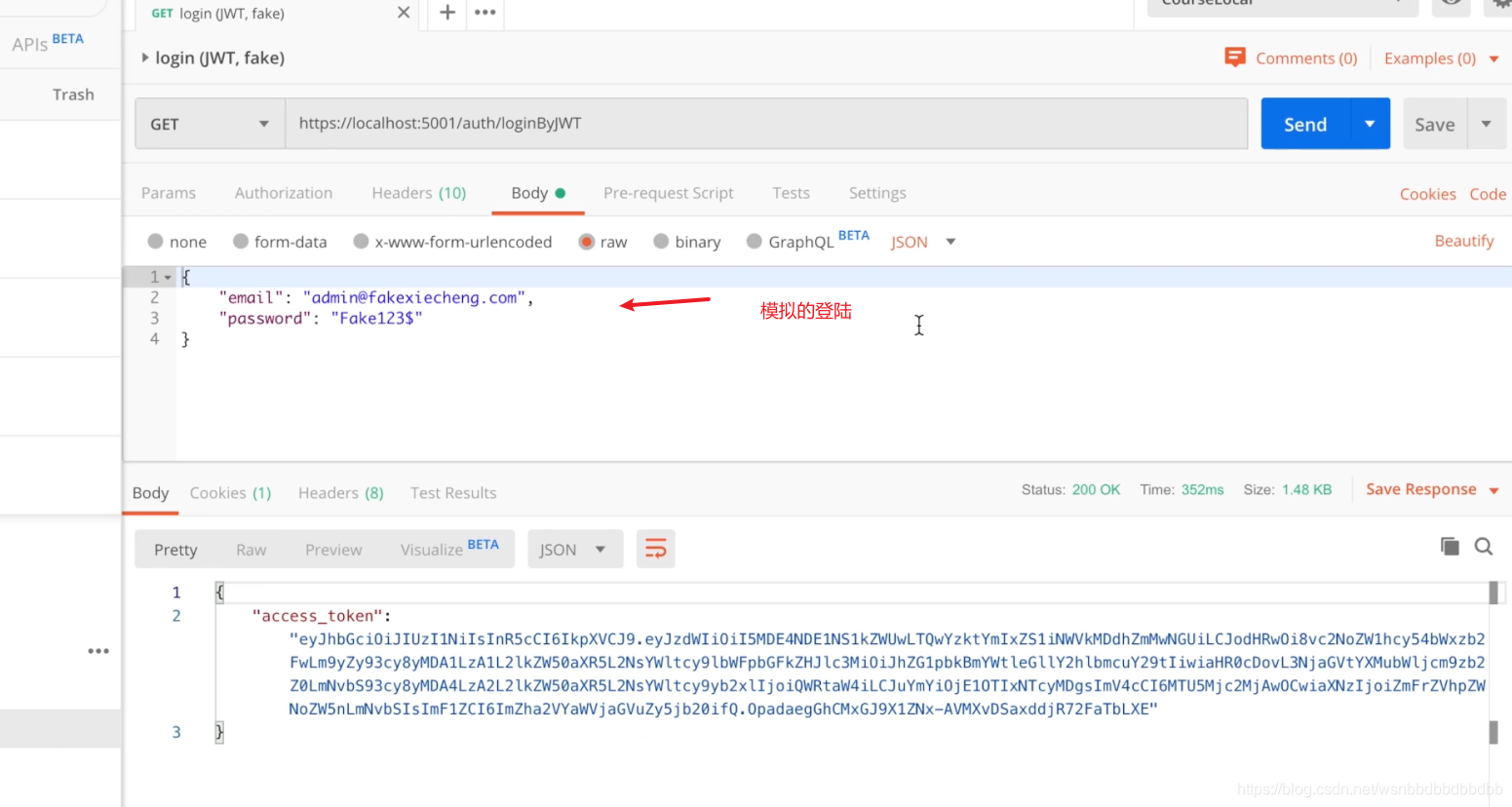Close the login (JWT, fake) request tab
The width and height of the screenshot is (1512, 807).
click(x=404, y=13)
